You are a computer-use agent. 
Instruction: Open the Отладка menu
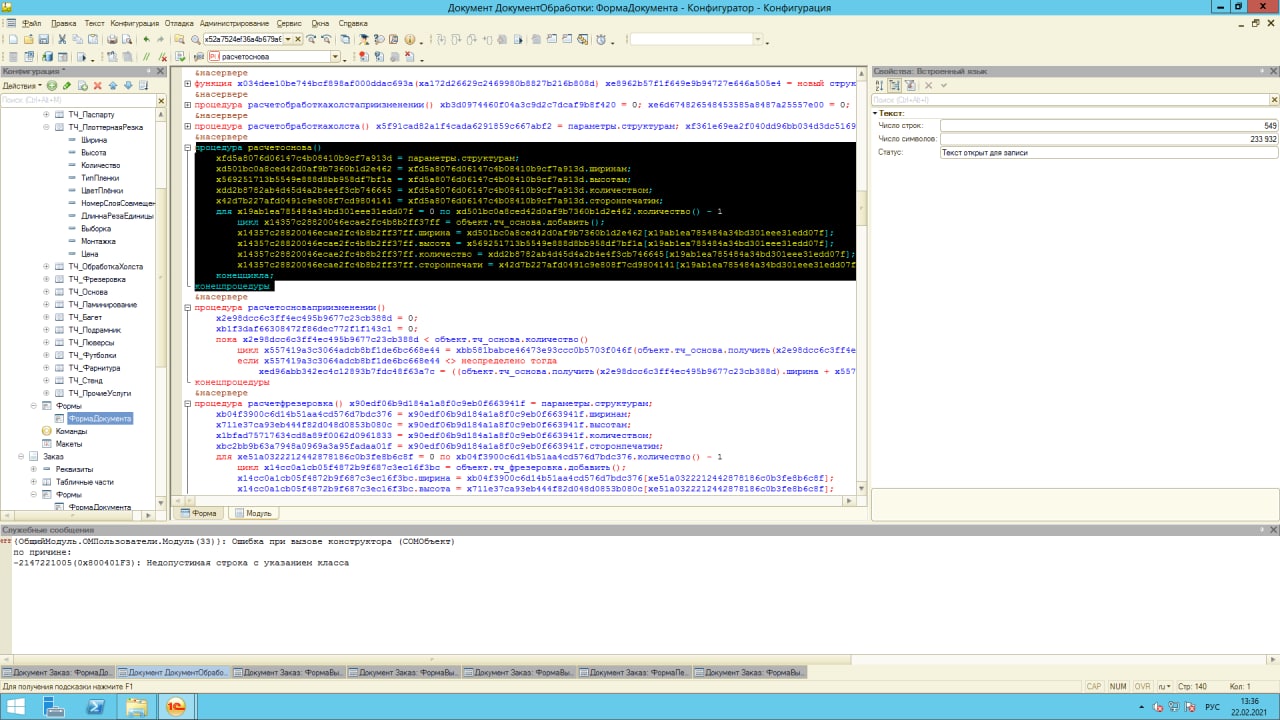point(179,23)
